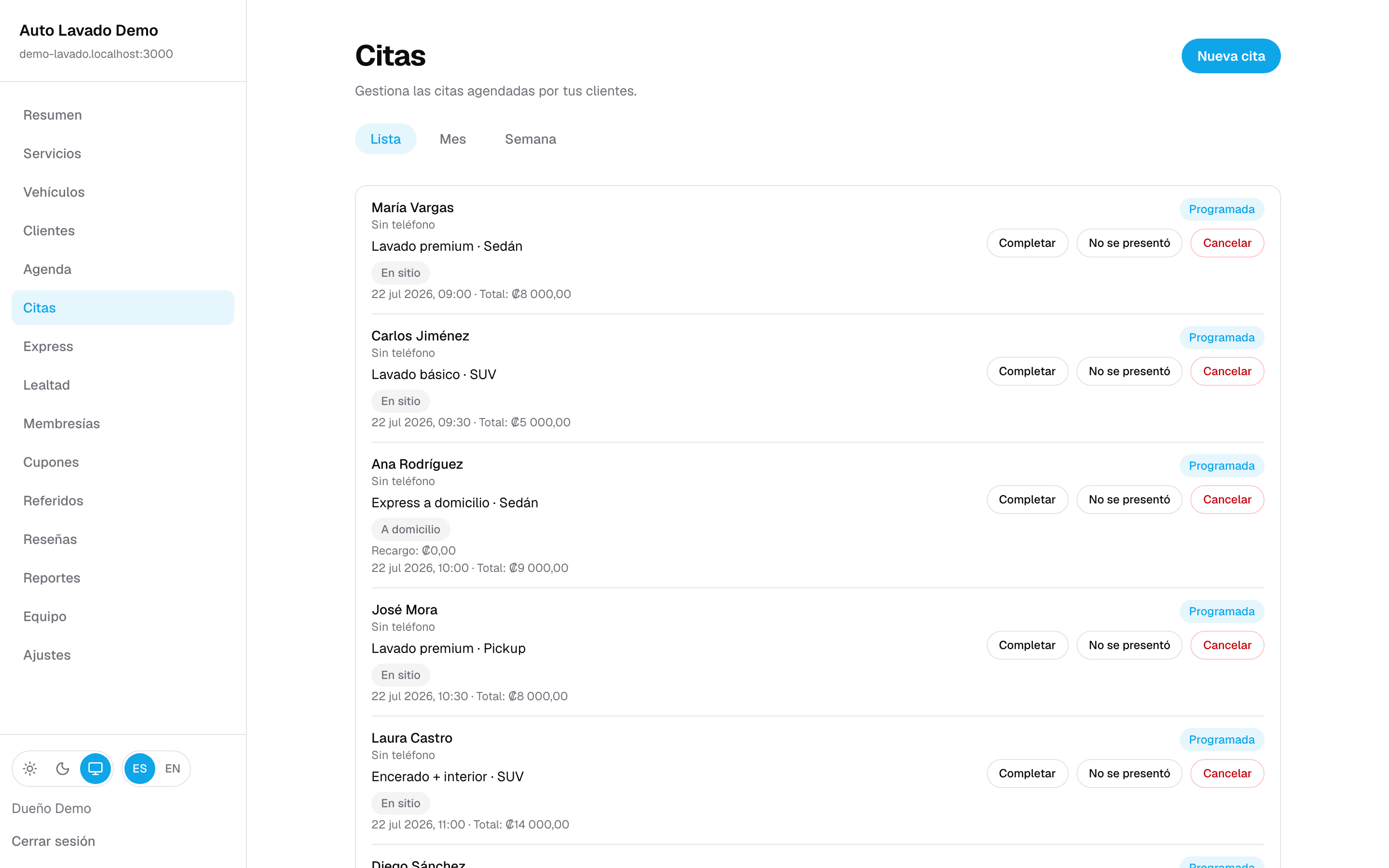Screen dimensions: 1389x868
Task: Switch to light theme sun icon
Action: [30, 768]
